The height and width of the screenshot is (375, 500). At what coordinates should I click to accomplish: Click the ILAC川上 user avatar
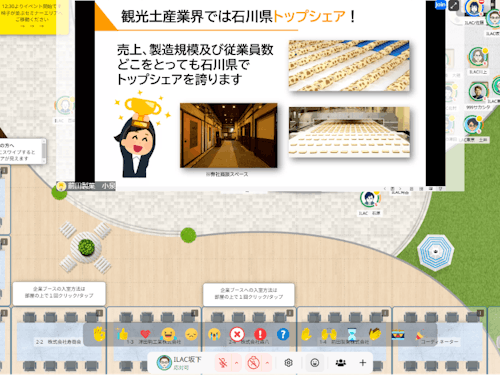tap(478, 57)
